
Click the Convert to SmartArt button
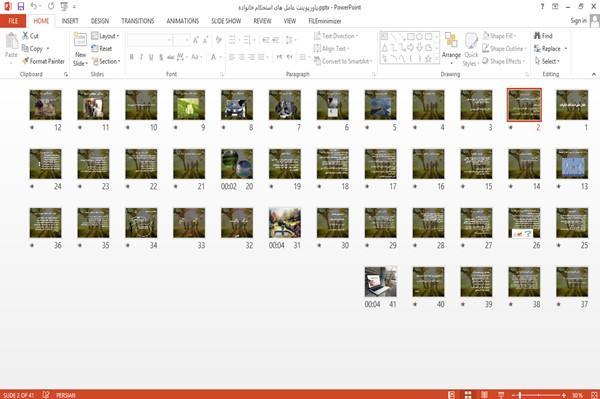point(343,61)
